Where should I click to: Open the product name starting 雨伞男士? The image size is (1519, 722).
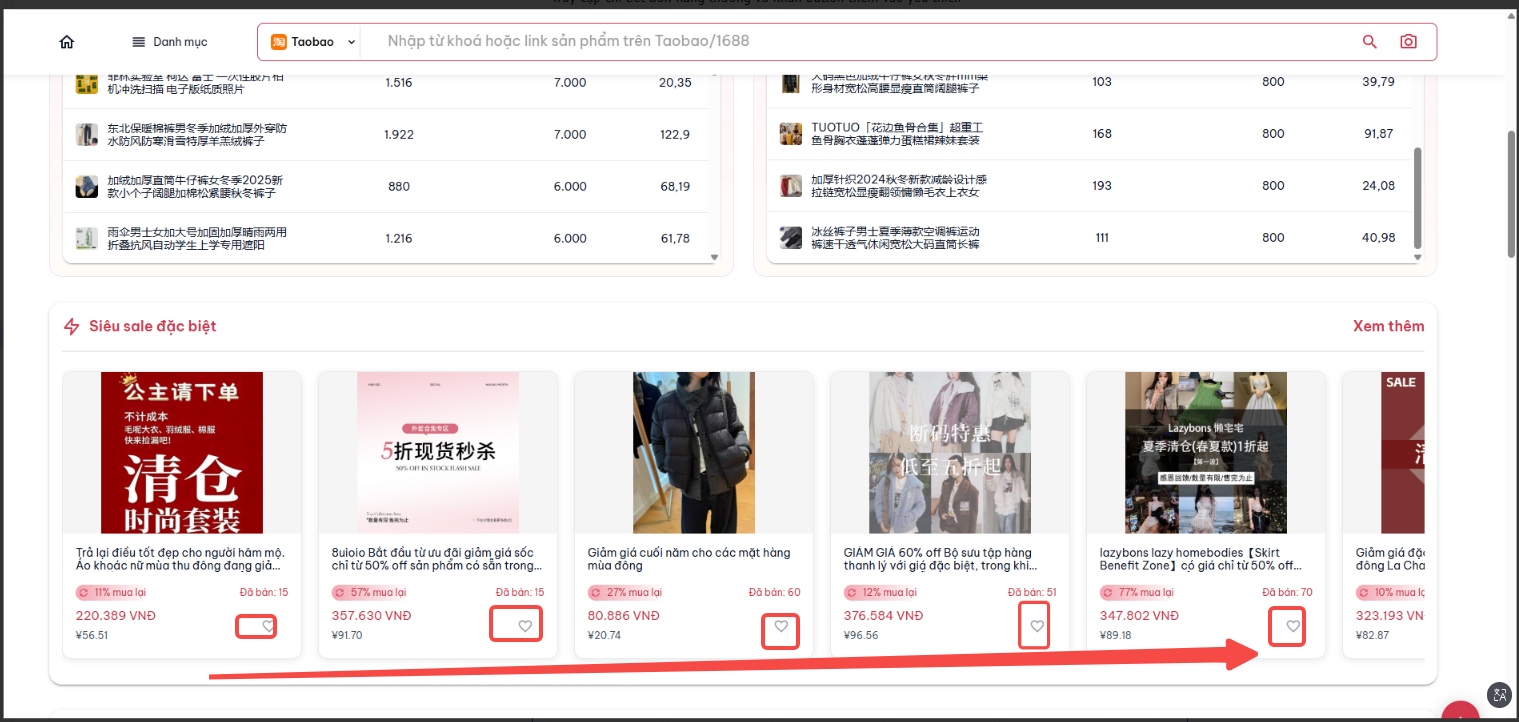point(197,238)
